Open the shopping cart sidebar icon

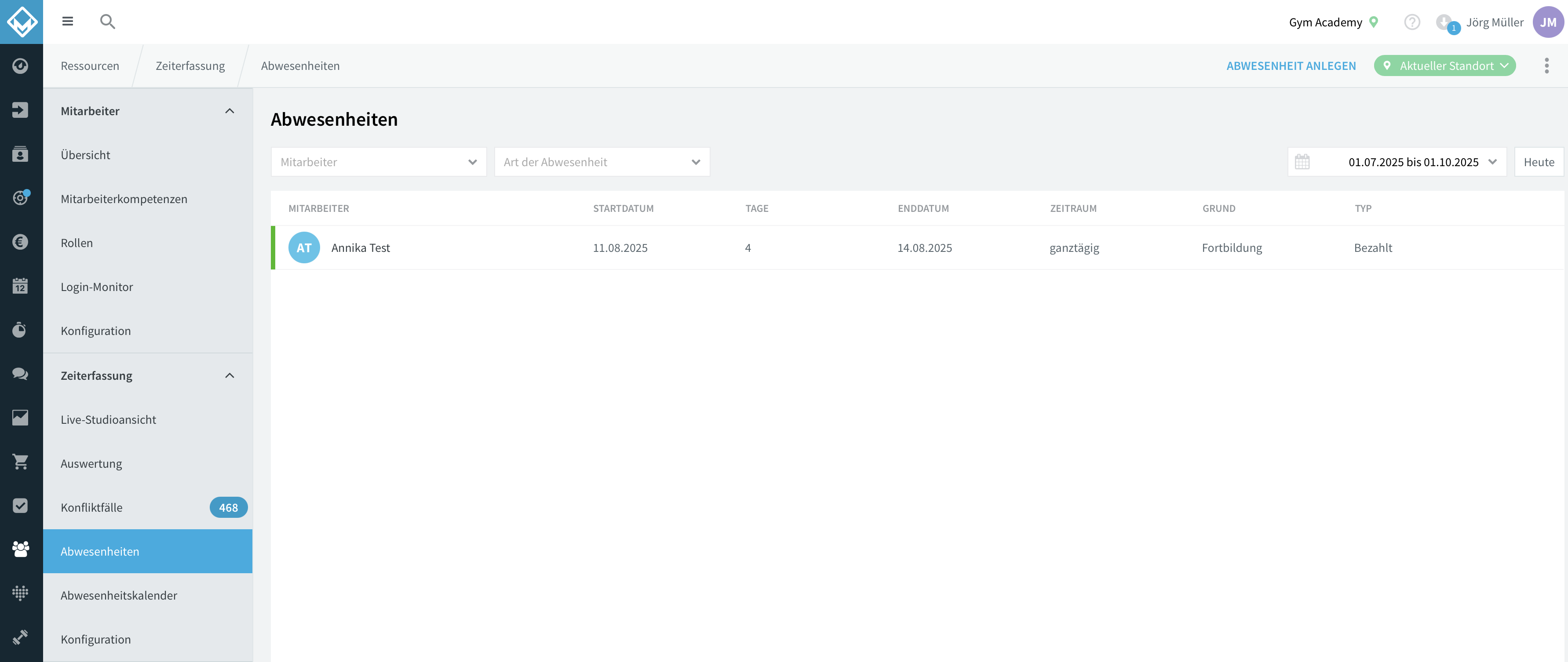(x=20, y=462)
